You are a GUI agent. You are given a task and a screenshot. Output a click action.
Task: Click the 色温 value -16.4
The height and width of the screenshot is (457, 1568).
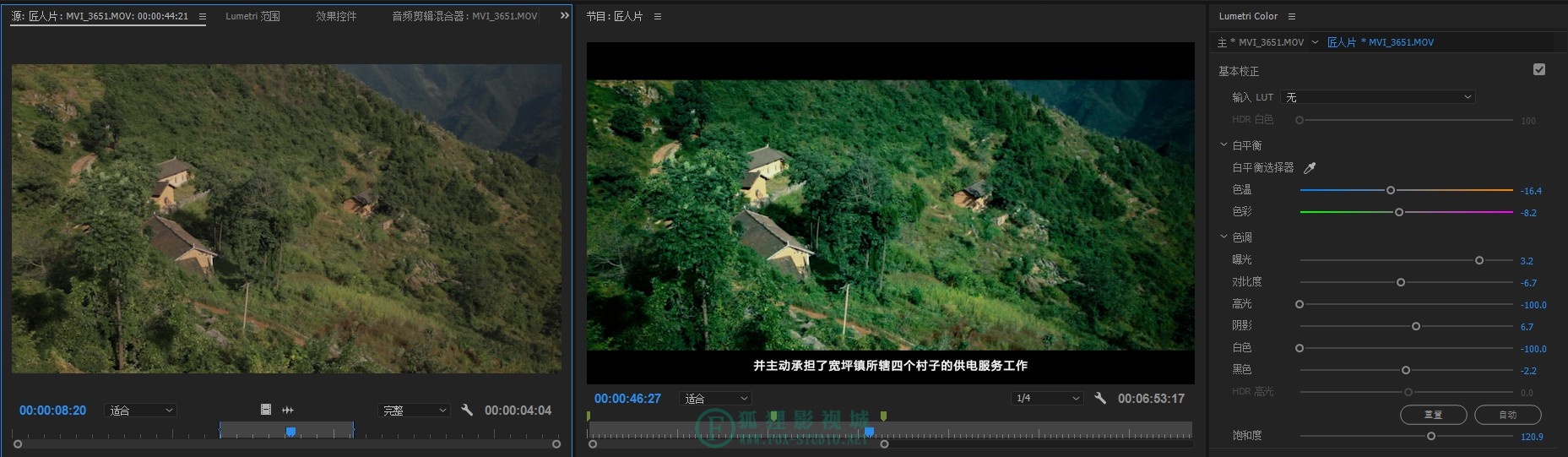1531,191
